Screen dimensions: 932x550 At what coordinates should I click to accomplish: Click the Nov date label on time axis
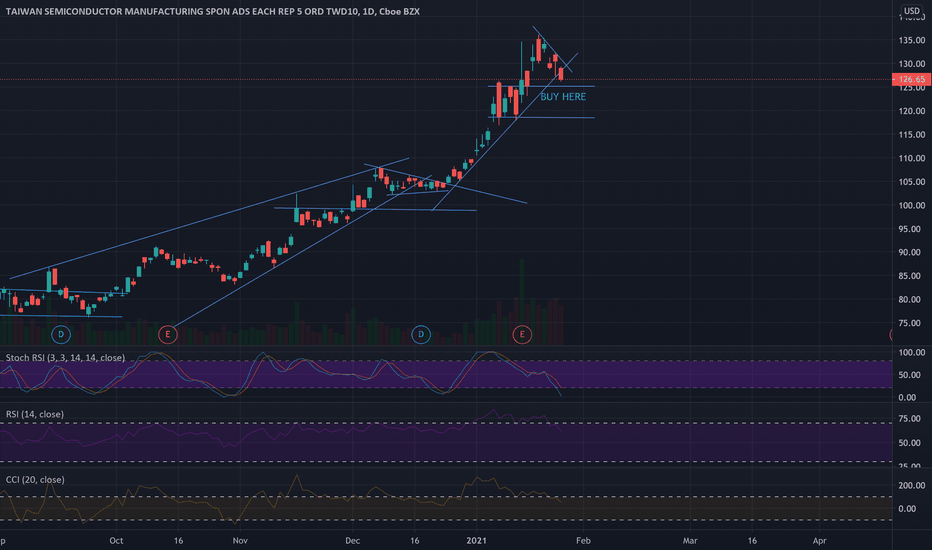point(240,540)
